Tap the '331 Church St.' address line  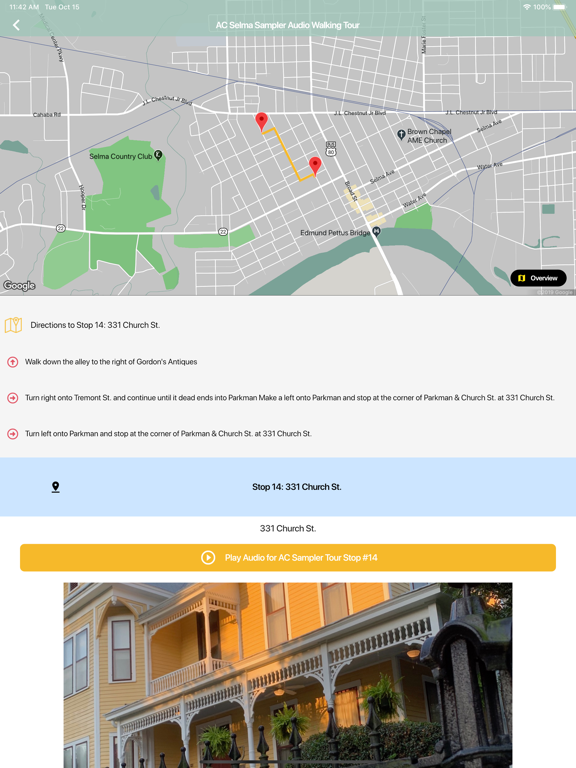(288, 528)
